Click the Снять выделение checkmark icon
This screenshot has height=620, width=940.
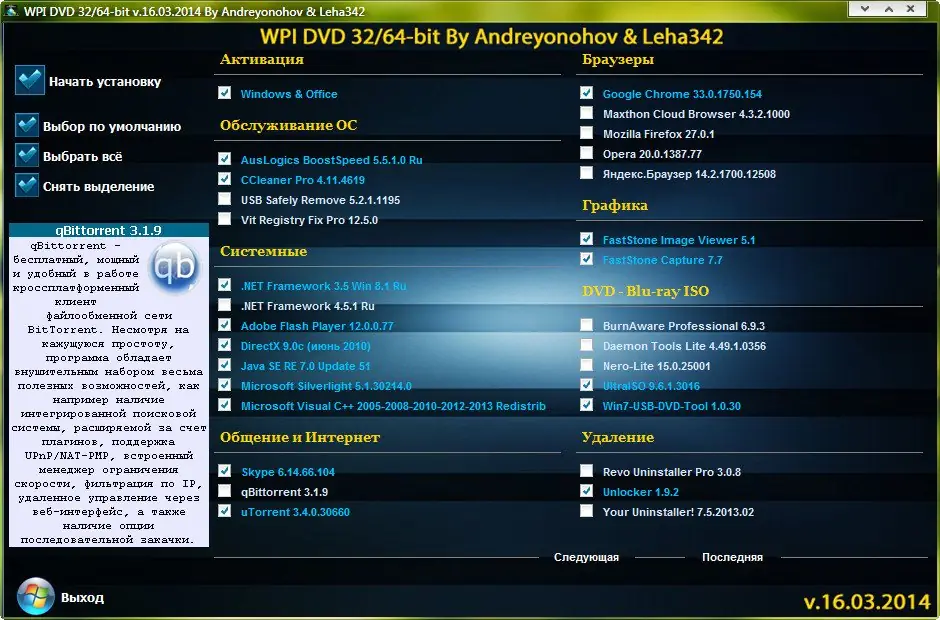click(27, 185)
